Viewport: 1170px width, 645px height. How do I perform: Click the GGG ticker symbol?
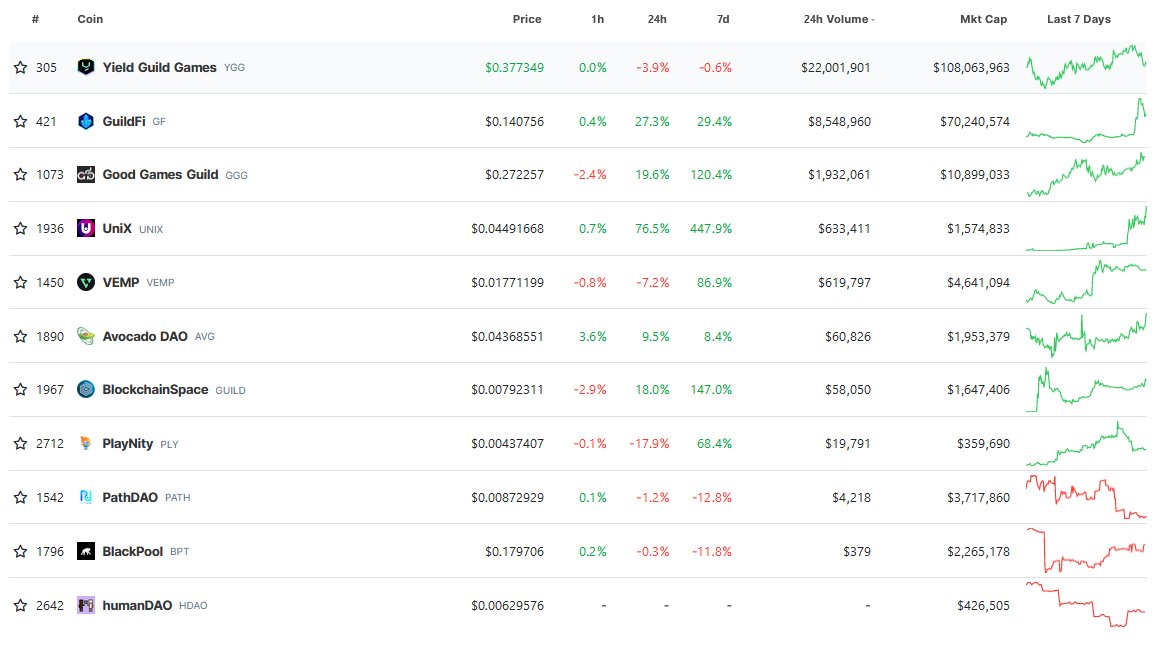coord(237,175)
